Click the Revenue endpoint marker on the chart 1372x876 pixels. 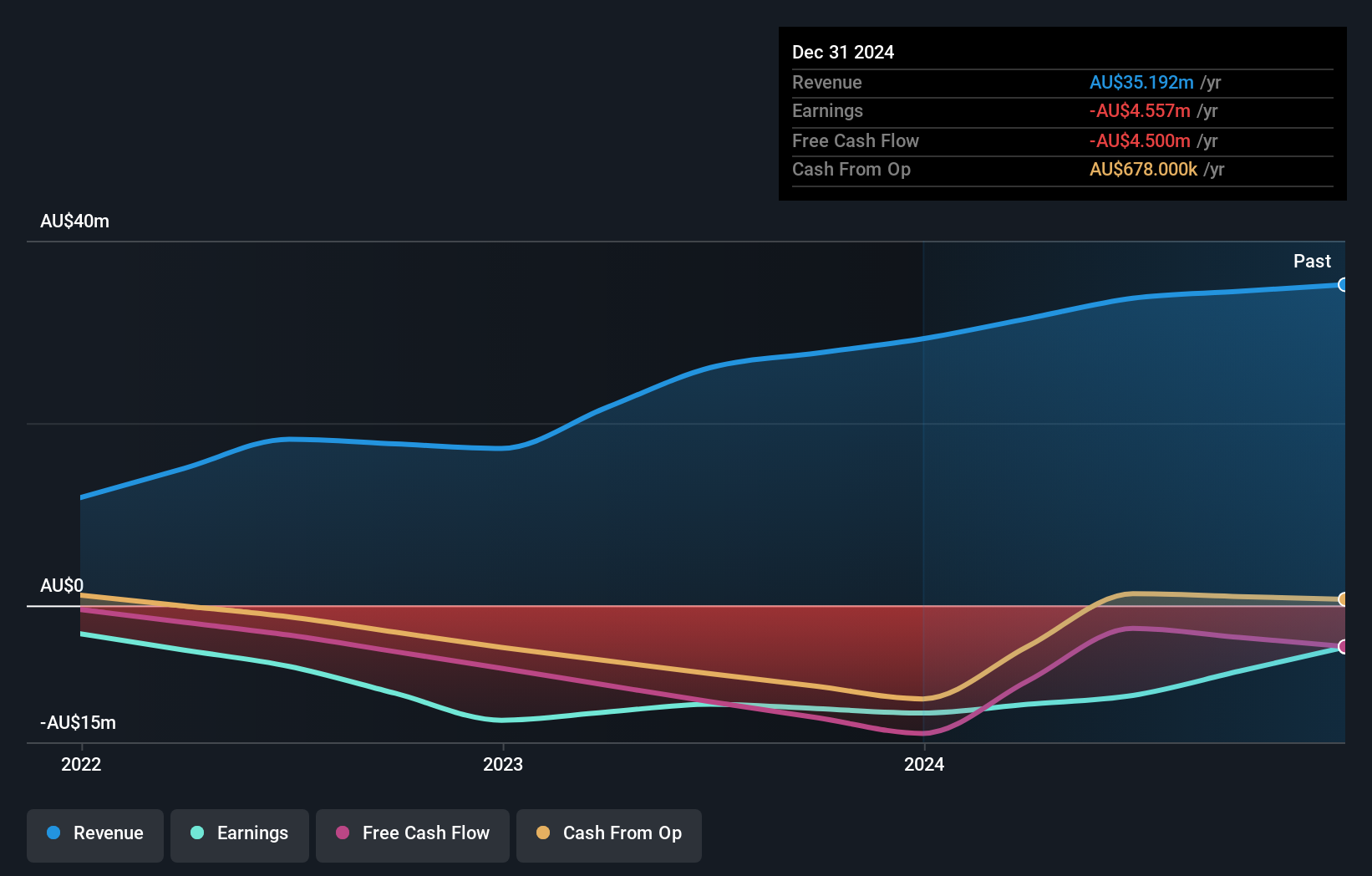tap(1343, 284)
